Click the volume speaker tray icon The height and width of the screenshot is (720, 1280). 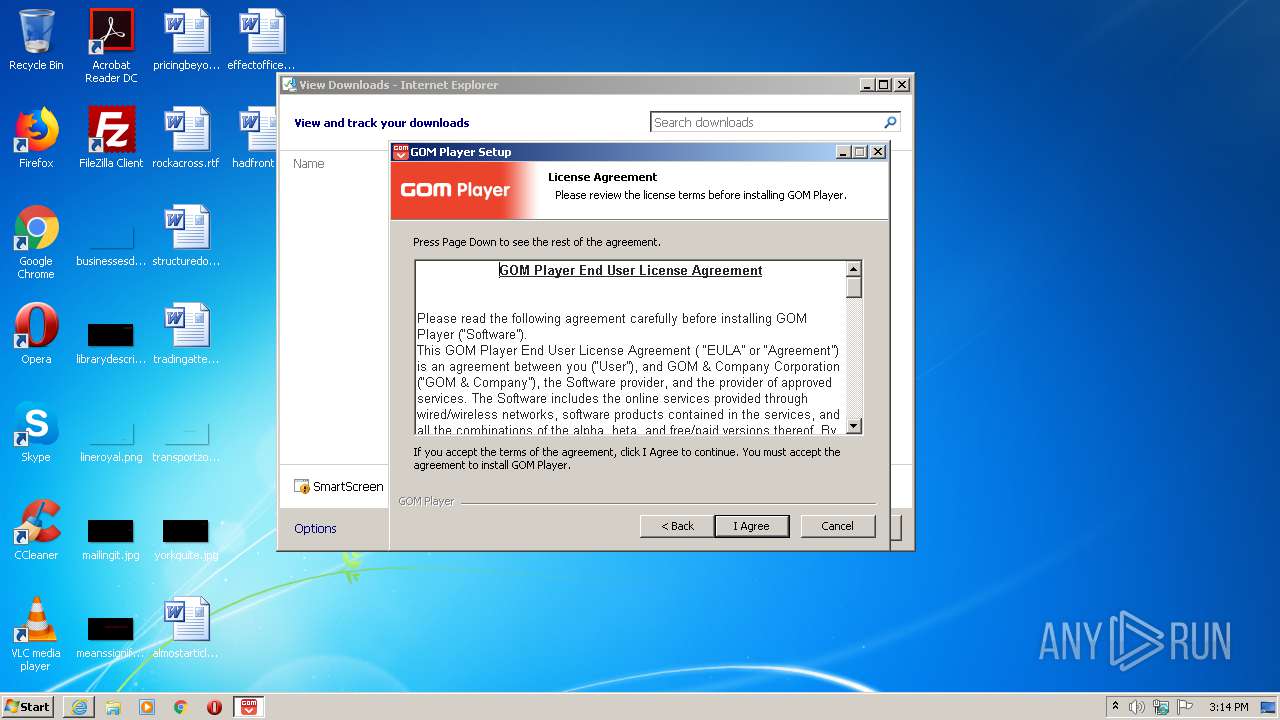(x=1137, y=707)
